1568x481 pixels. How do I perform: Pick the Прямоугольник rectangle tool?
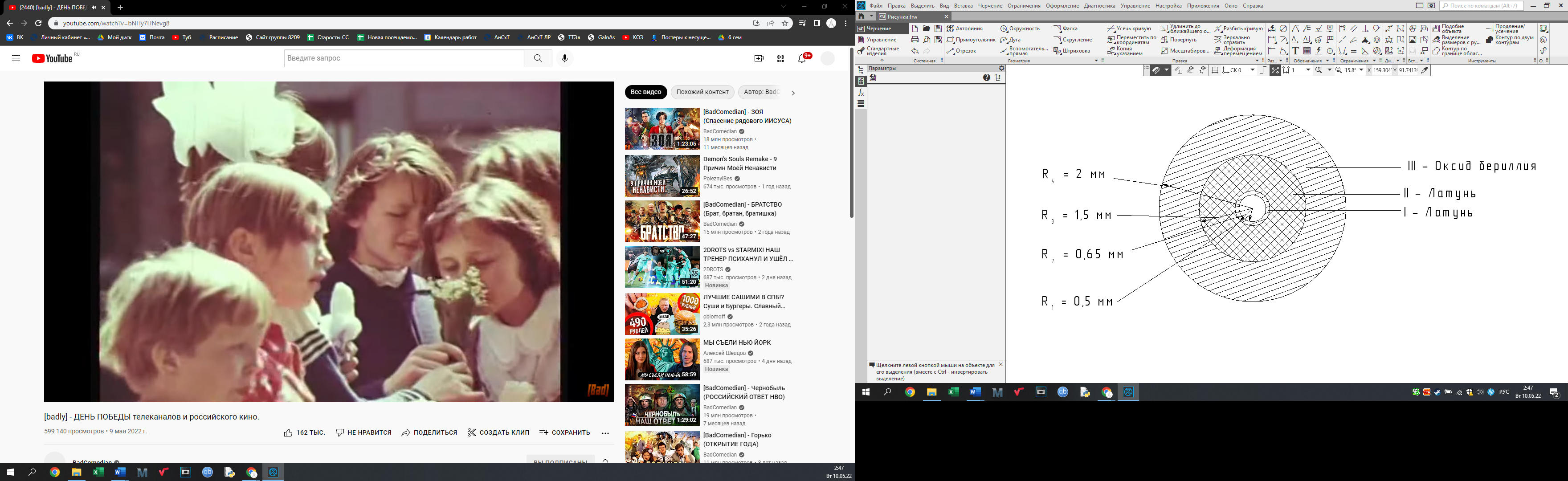(972, 40)
